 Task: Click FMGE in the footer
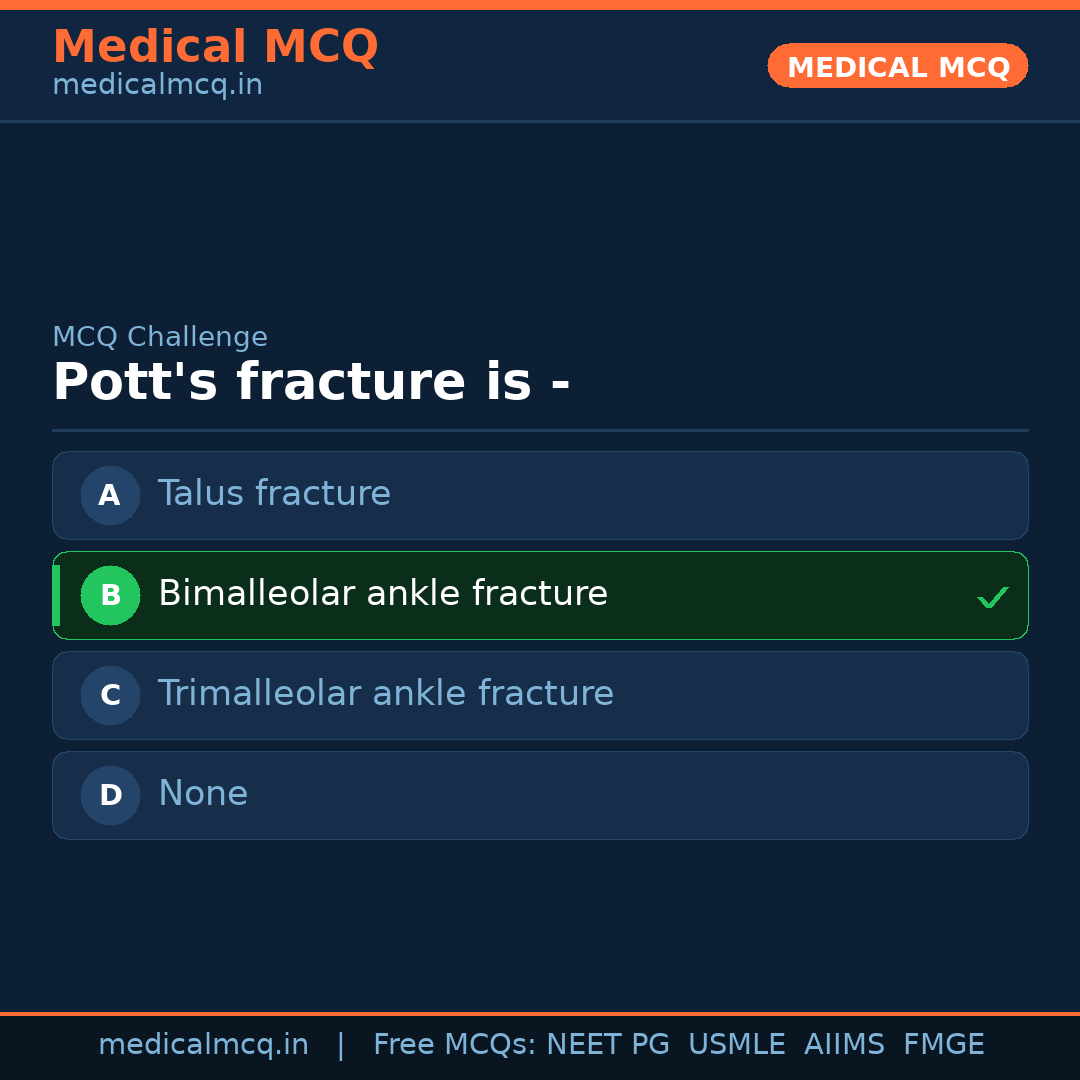coord(943,1045)
